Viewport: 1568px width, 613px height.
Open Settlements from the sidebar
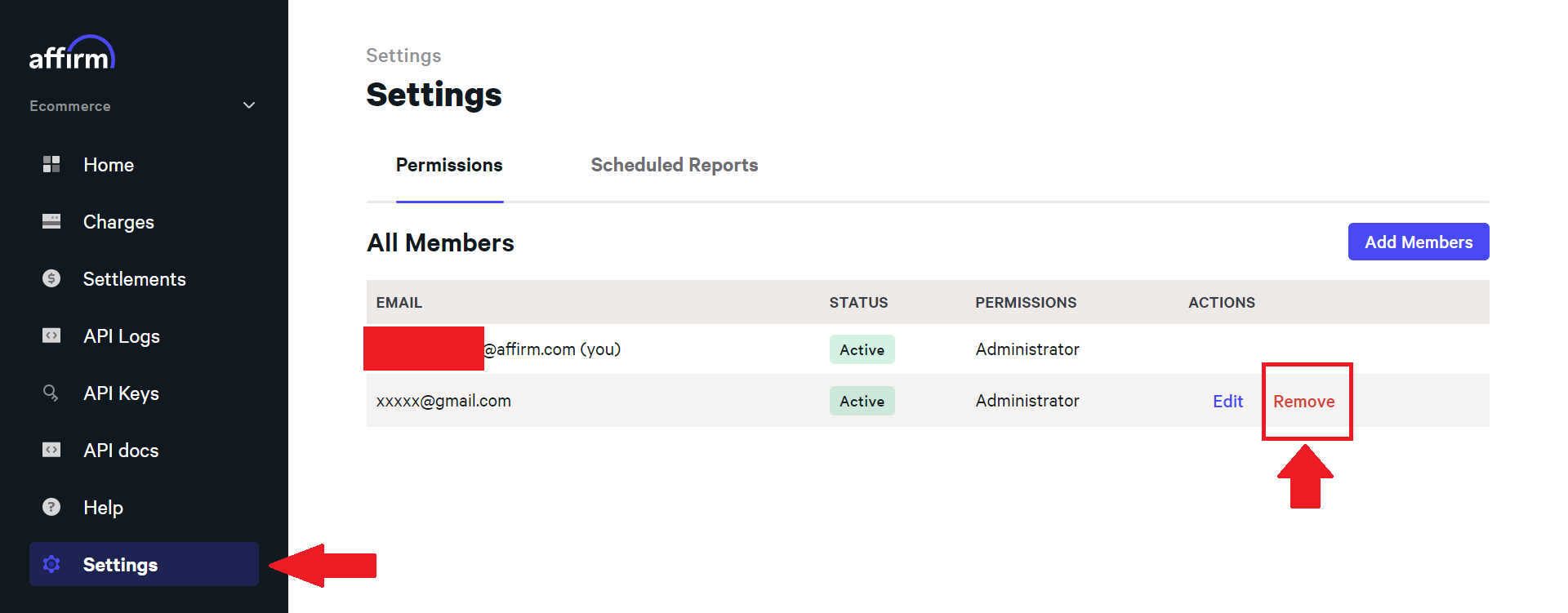135,279
